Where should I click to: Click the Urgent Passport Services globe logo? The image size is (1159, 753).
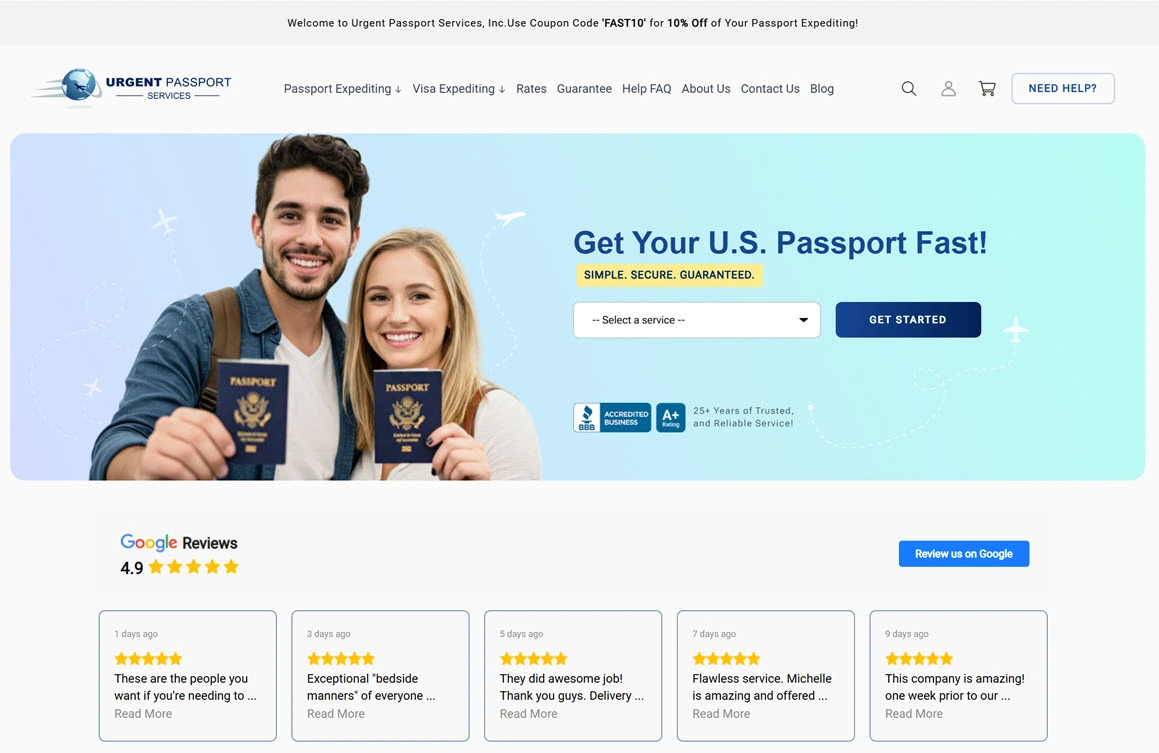click(133, 87)
